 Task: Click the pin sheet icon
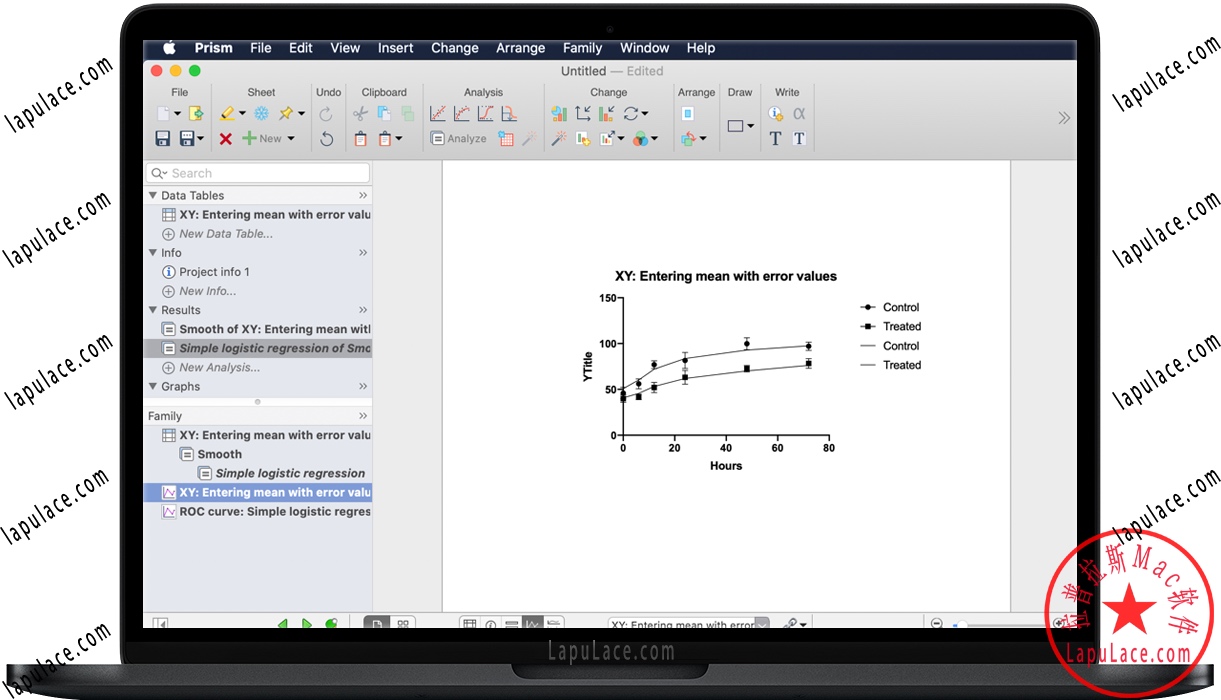tap(286, 114)
